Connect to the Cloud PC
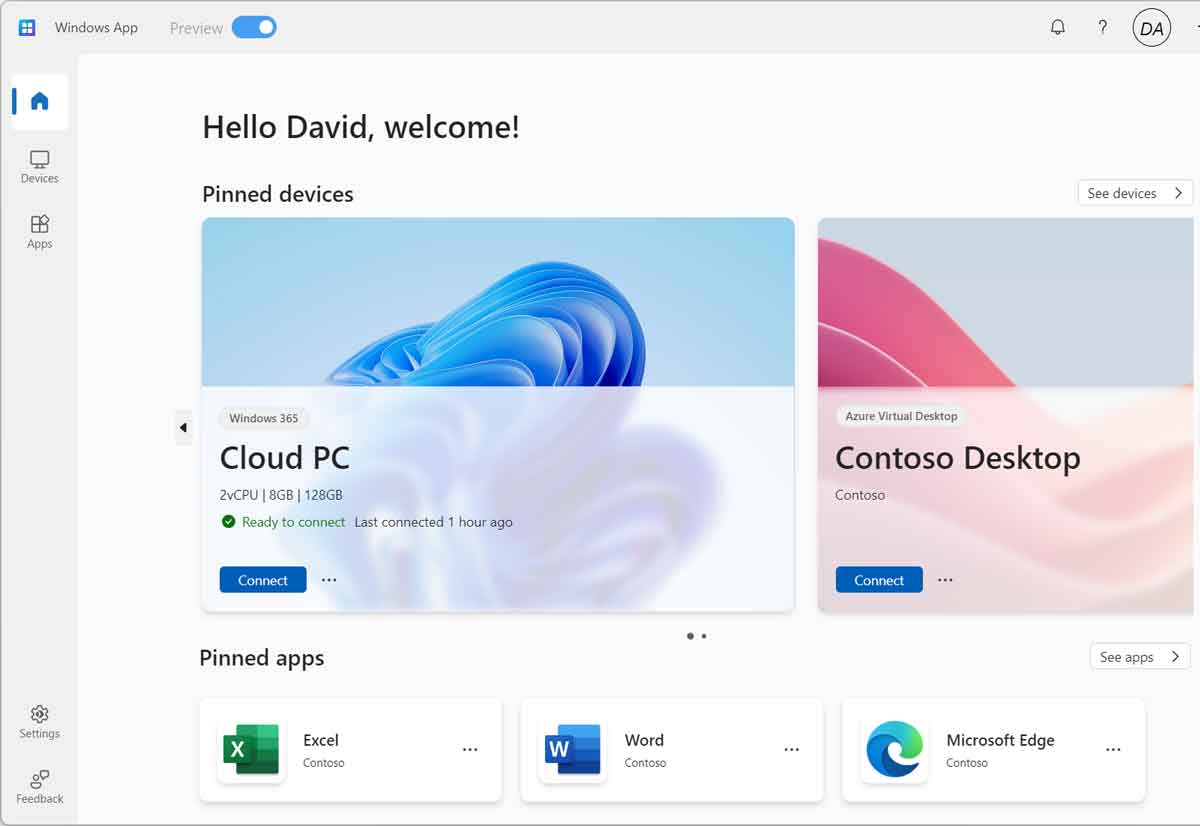The image size is (1200, 826). tap(262, 579)
